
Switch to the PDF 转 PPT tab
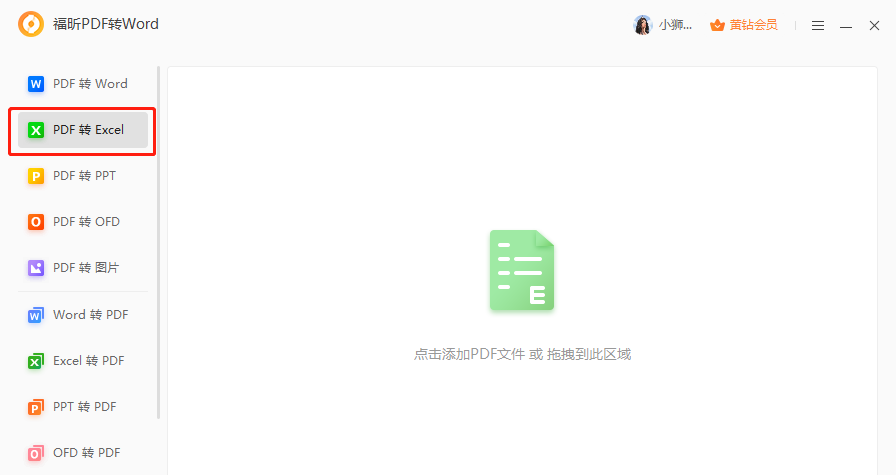coord(83,176)
